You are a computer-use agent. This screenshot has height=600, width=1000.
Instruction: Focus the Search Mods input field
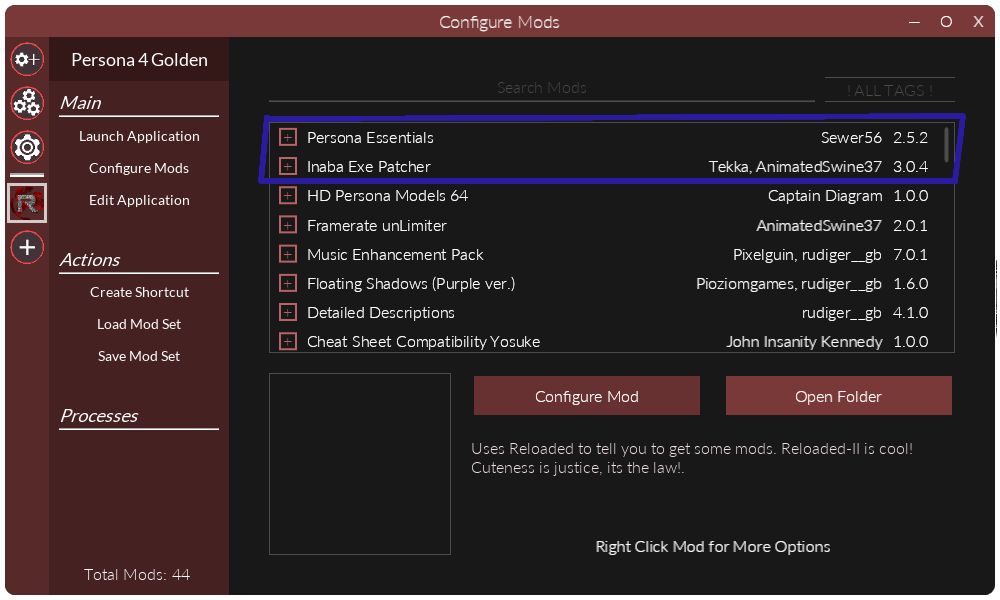(541, 88)
